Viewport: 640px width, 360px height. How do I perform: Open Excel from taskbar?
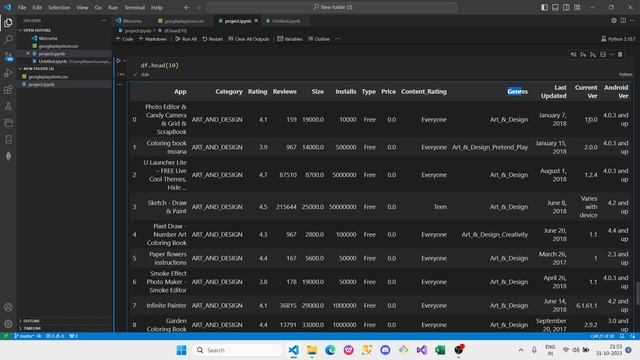tap(440, 350)
